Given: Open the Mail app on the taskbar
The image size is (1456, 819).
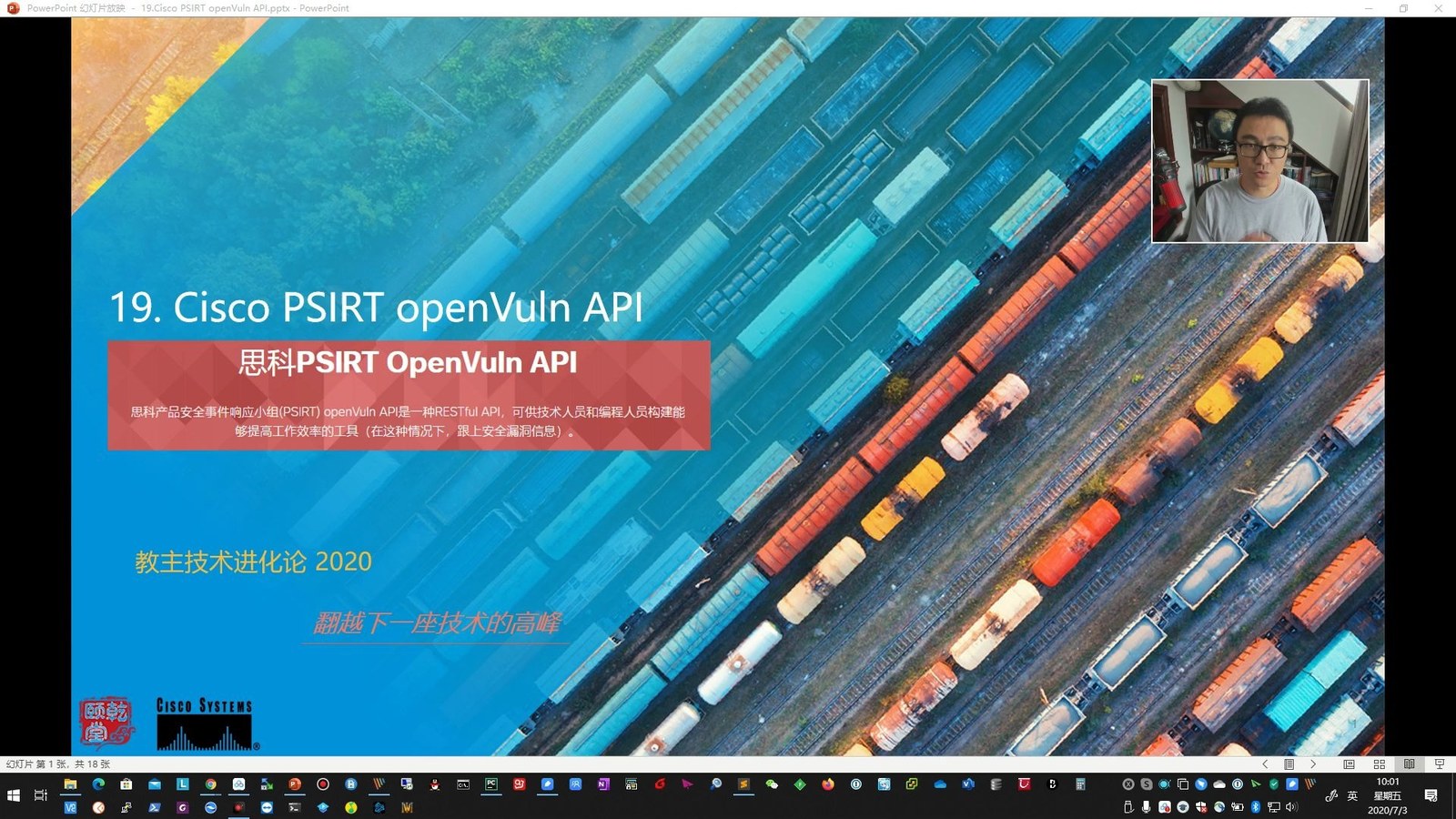Looking at the screenshot, I should click(155, 784).
